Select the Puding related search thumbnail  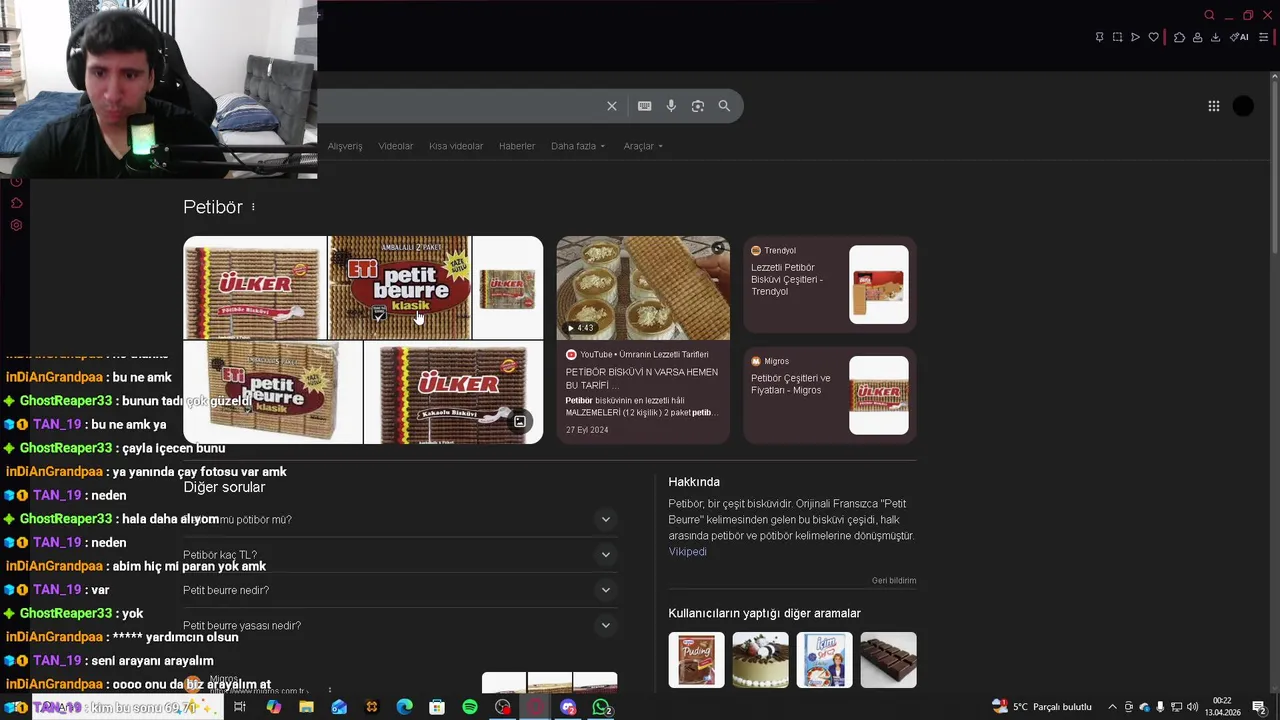coord(697,660)
